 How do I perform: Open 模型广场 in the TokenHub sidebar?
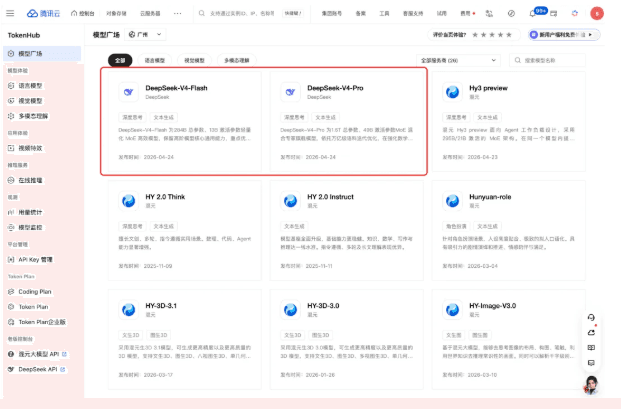42,53
